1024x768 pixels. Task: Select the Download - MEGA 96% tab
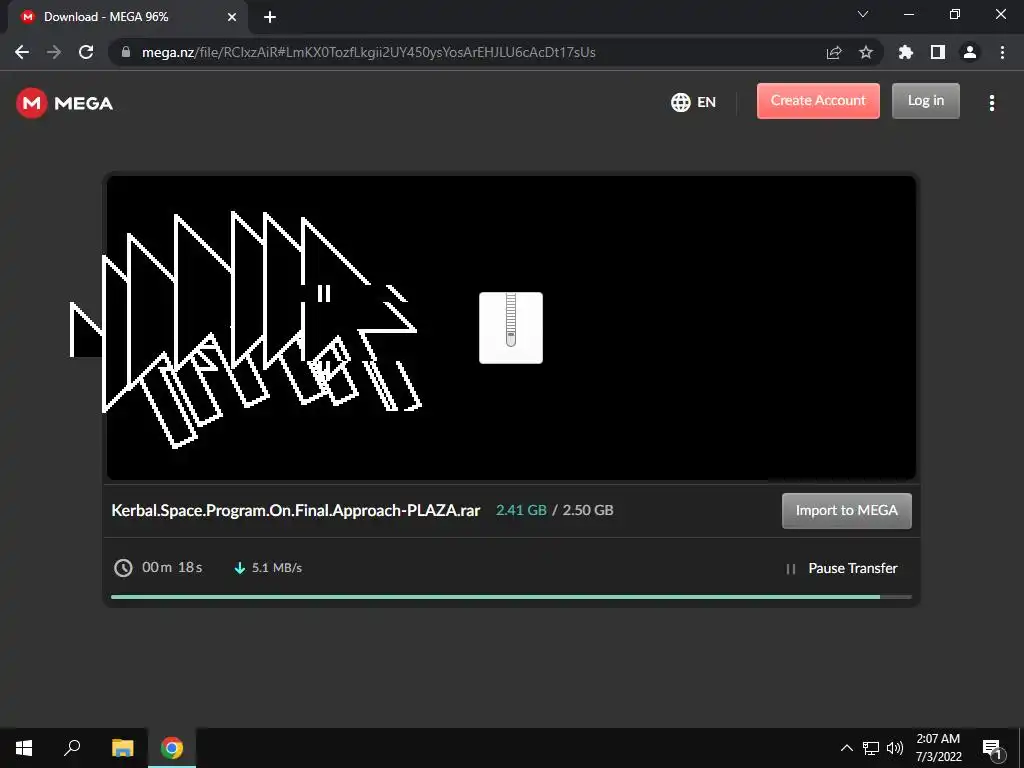click(x=128, y=18)
